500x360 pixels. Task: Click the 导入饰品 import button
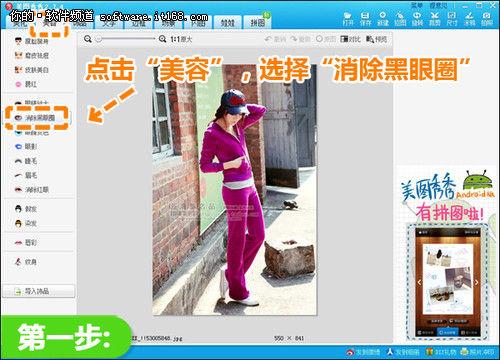pos(39,291)
